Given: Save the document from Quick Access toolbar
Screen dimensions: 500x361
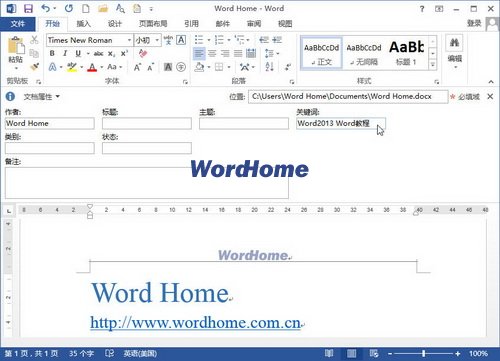Looking at the screenshot, I should coord(28,9).
